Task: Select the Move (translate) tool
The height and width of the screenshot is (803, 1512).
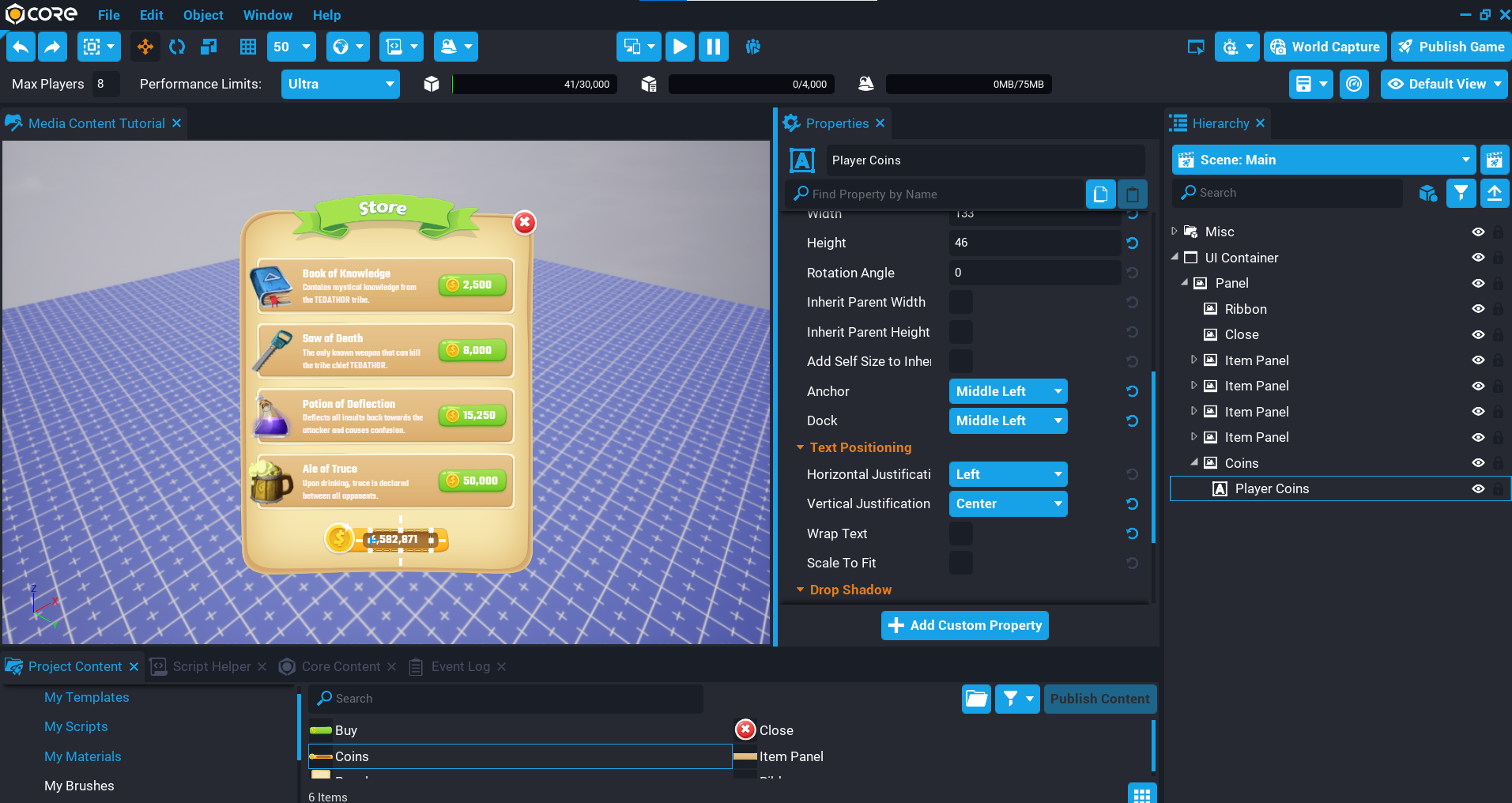Action: 145,47
